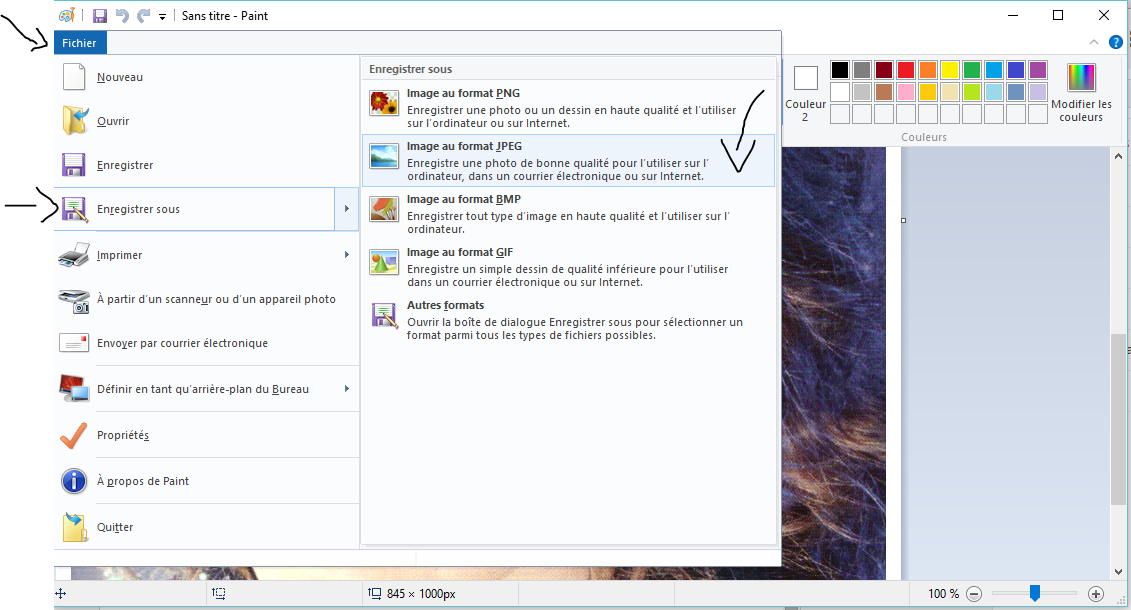Screen dimensions: 1131x610
Task: Pick the black color swatch
Action: click(840, 70)
